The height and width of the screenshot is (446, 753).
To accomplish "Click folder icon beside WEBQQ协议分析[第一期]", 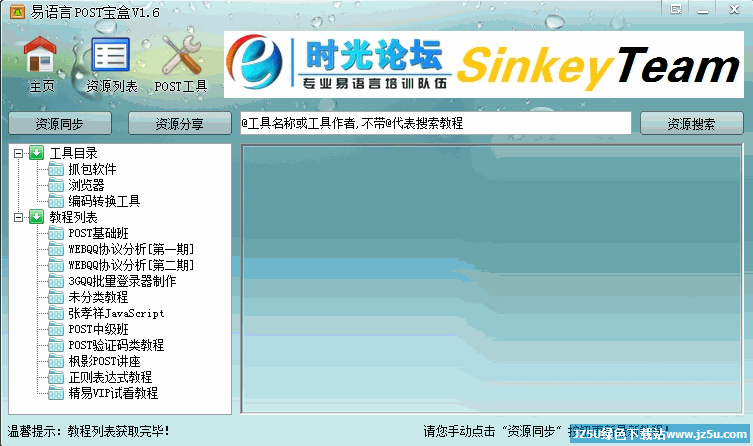I will (56, 249).
